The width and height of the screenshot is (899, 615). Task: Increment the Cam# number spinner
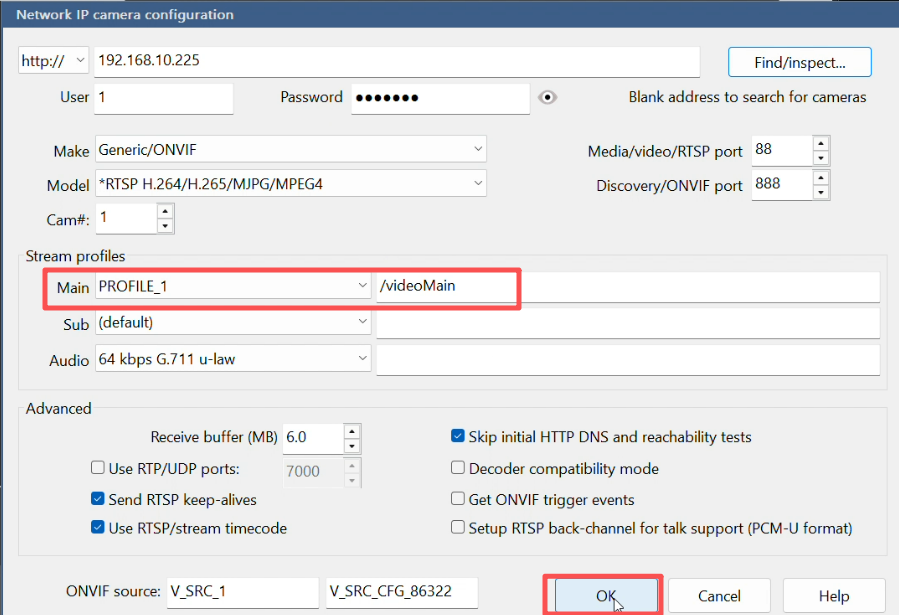point(165,210)
